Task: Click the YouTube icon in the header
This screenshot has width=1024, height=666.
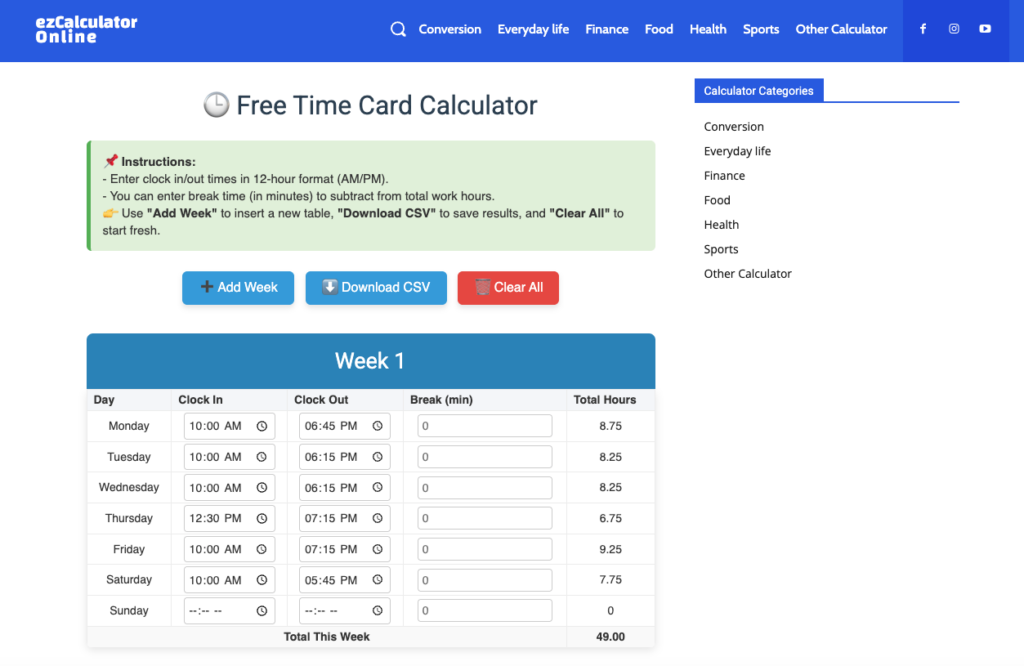Action: pos(985,29)
